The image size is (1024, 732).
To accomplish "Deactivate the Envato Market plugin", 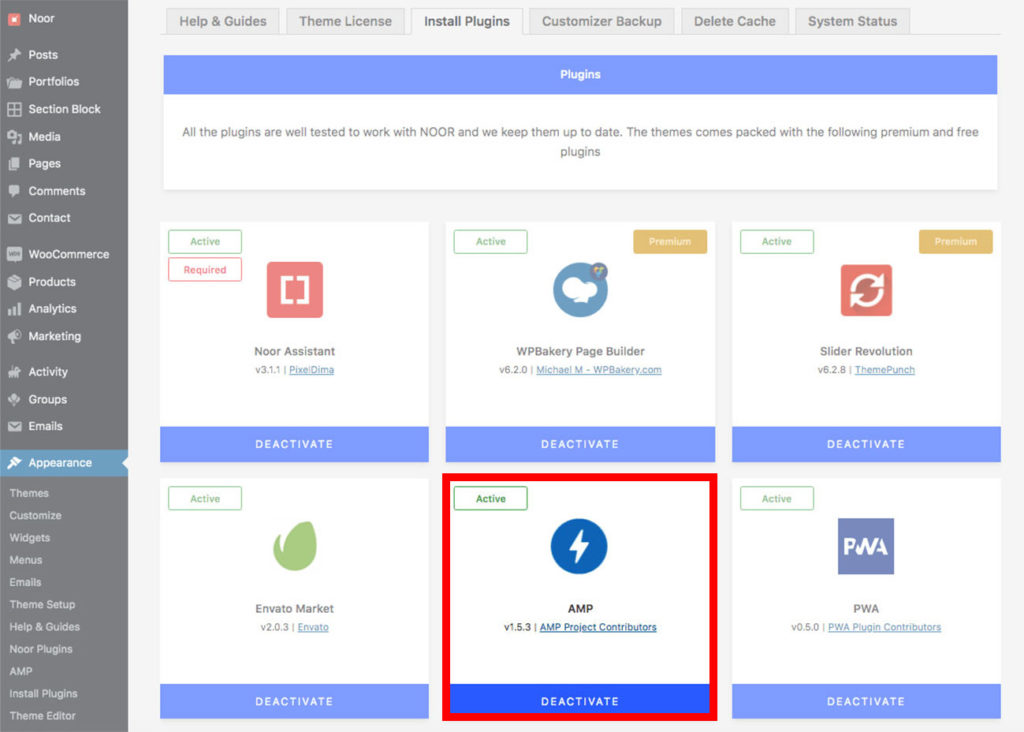I will [x=295, y=701].
